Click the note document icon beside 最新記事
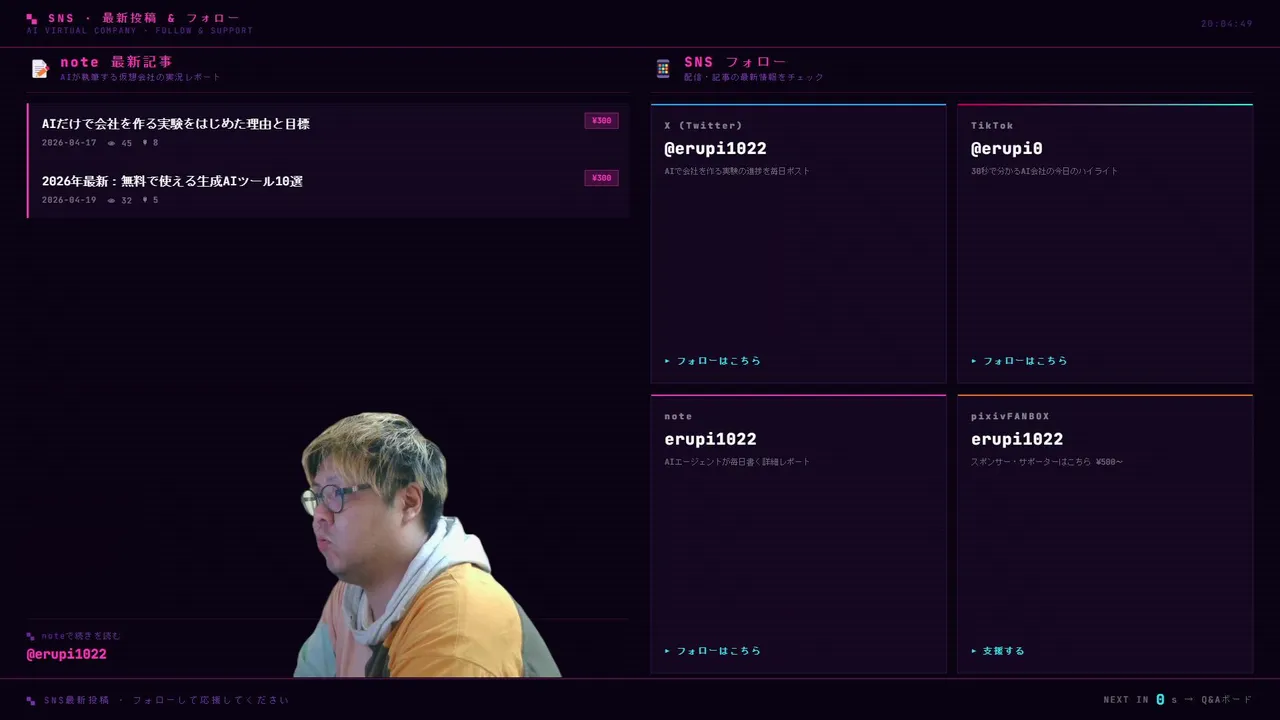Screen dimensions: 1280x720 pos(40,69)
